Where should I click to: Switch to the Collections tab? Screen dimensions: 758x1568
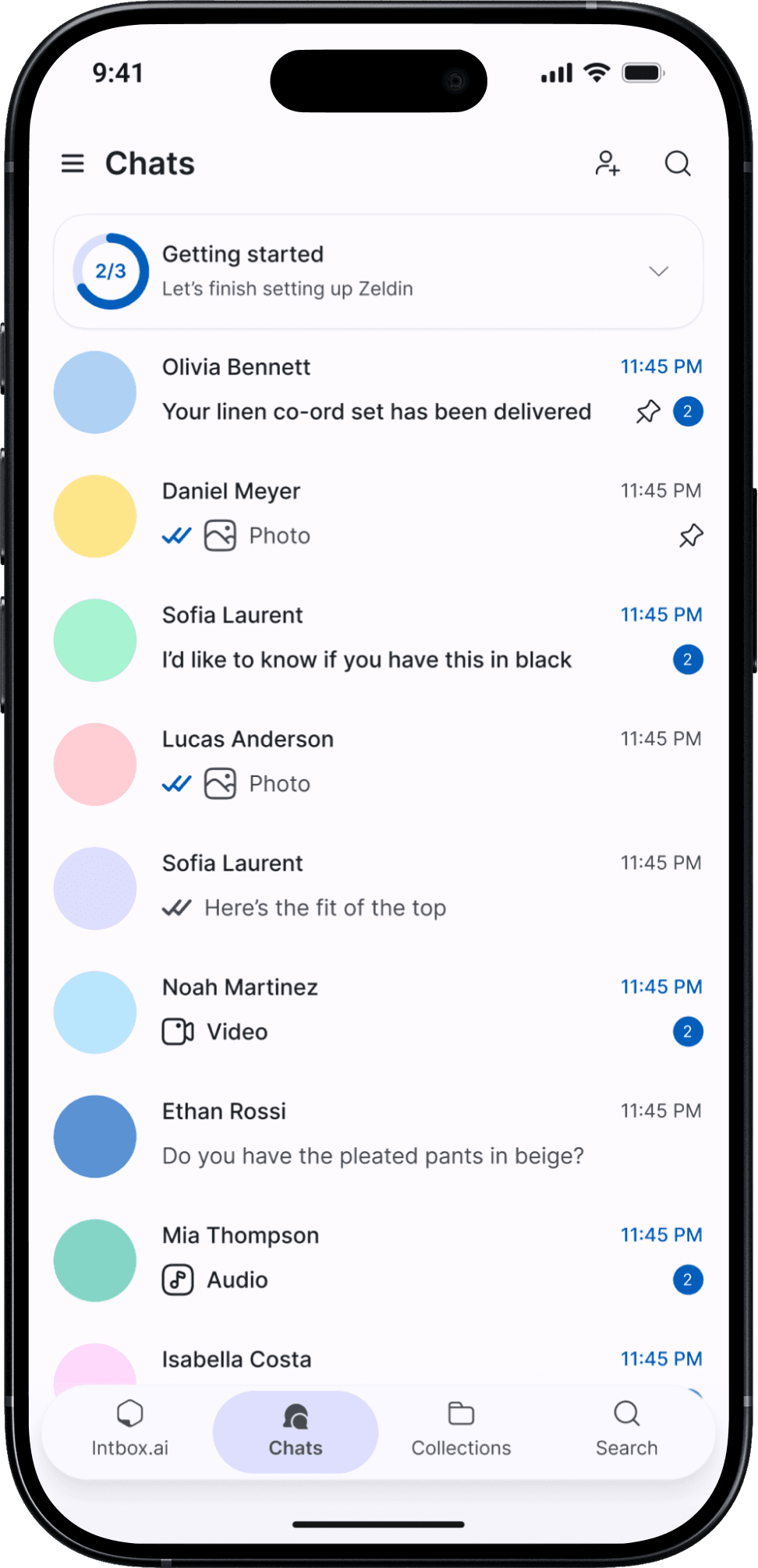[x=461, y=1431]
